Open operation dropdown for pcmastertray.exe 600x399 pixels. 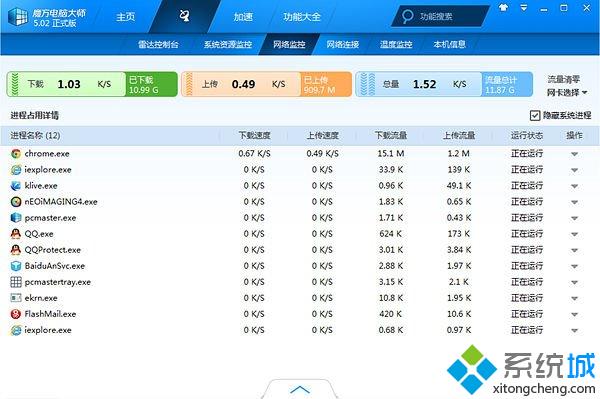(574, 283)
